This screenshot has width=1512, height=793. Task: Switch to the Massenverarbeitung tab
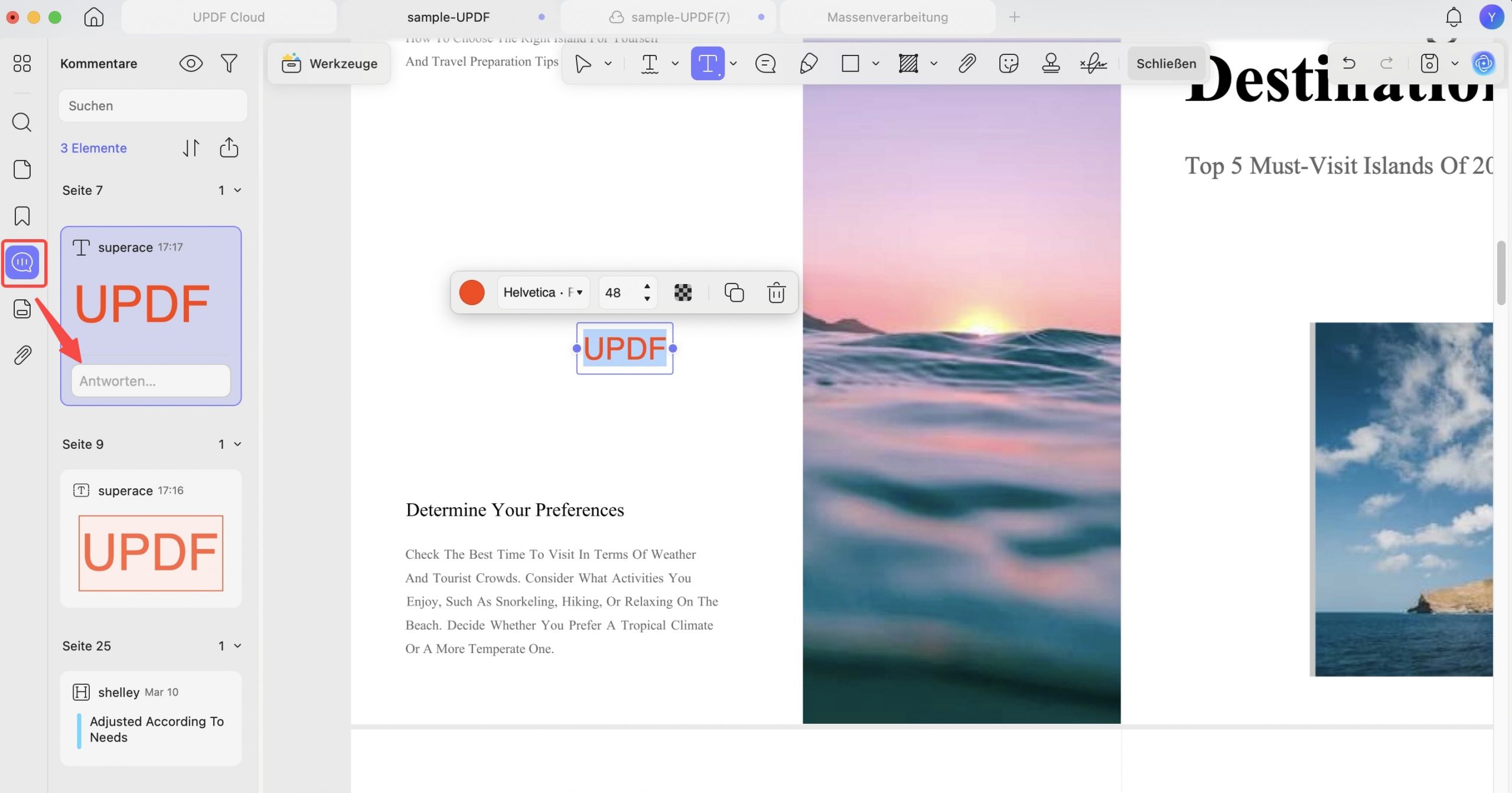tap(887, 17)
